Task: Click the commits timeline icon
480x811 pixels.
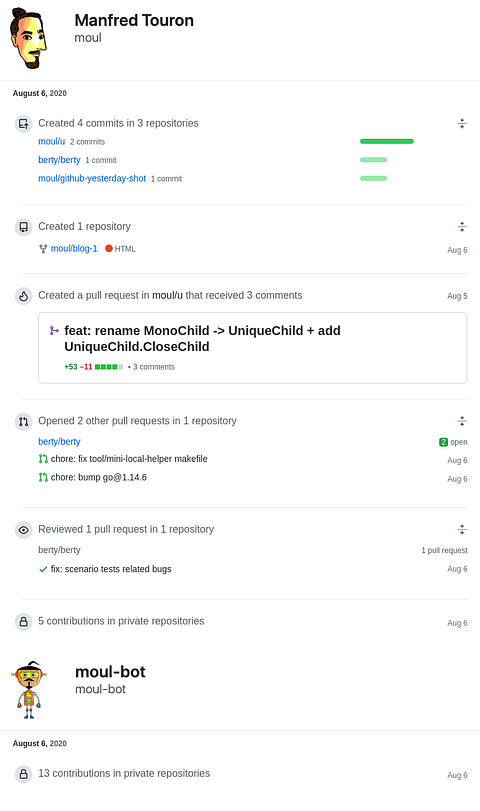Action: [x=23, y=124]
